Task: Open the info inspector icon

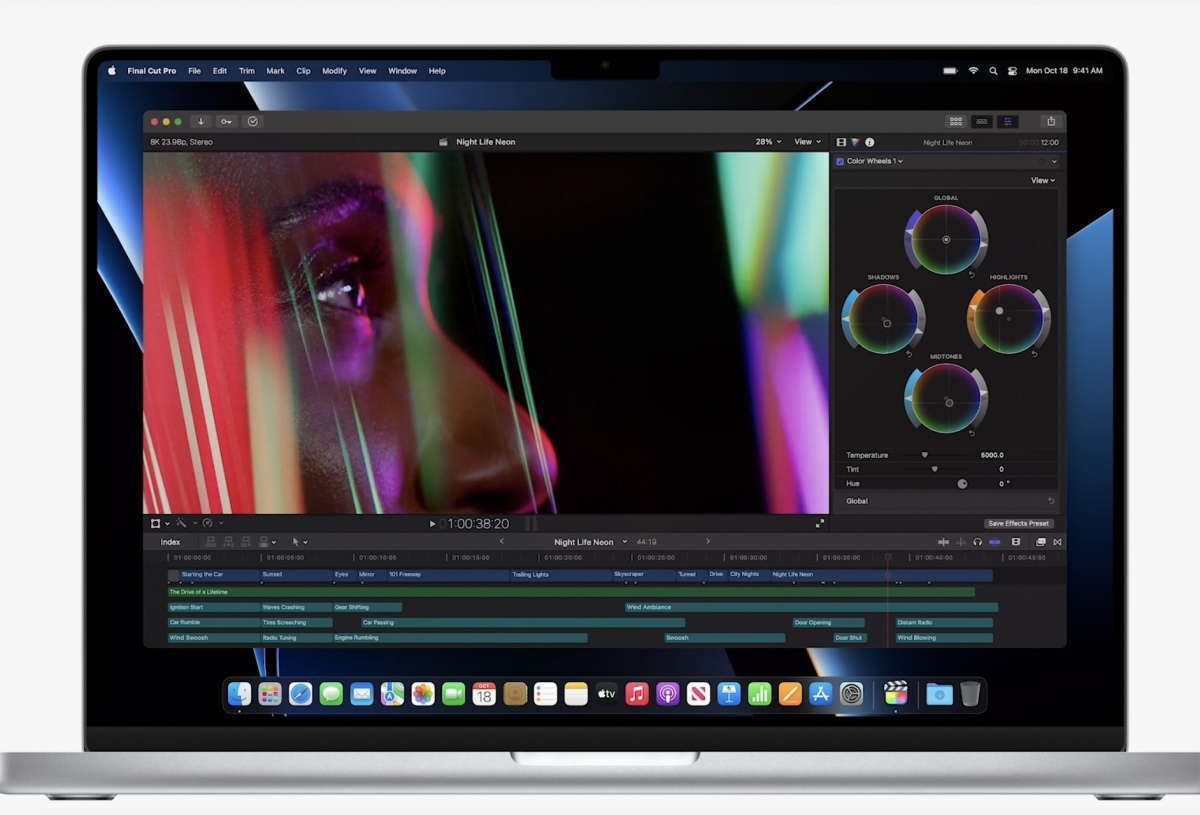Action: coord(869,142)
